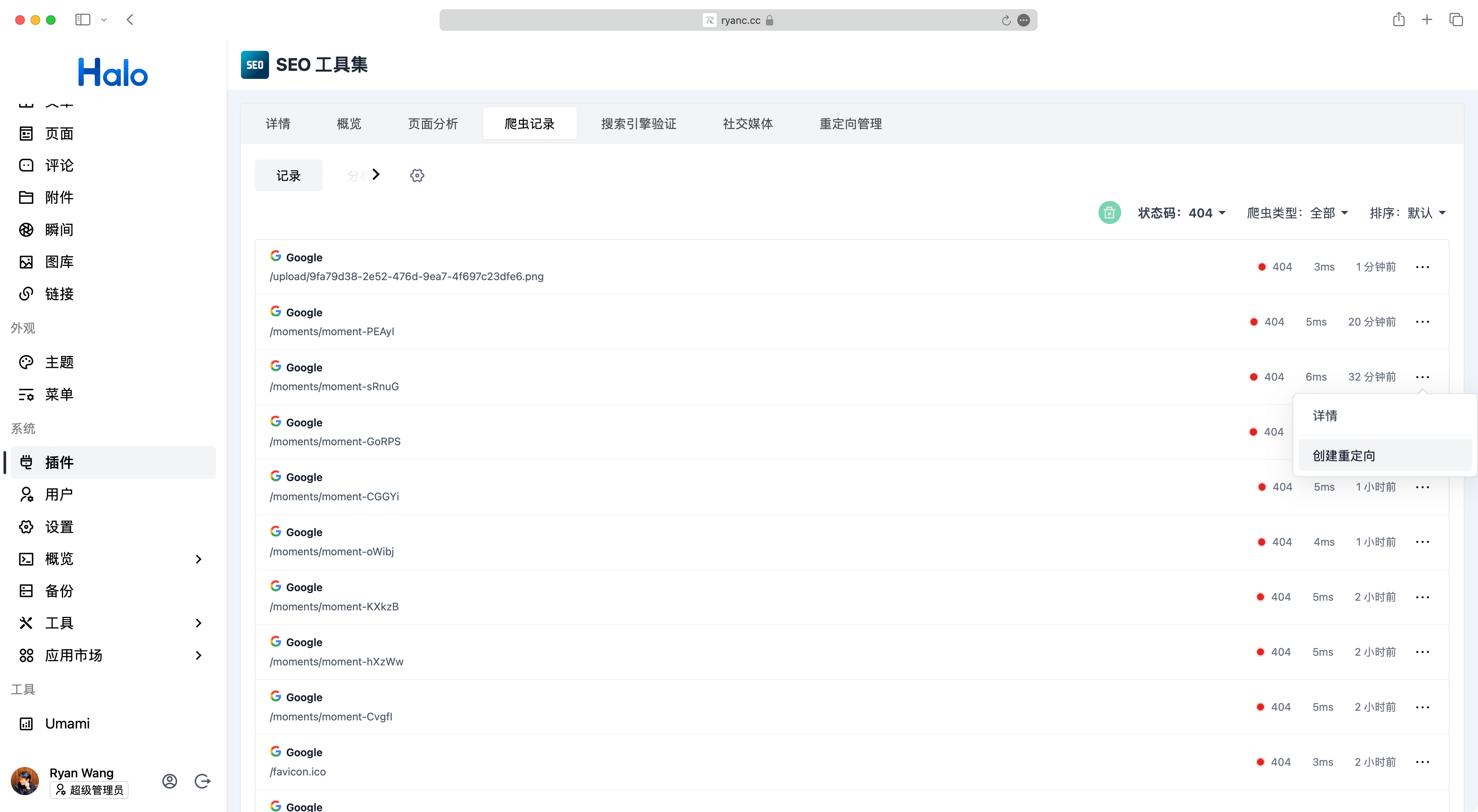Open the 瞬间 moments section
1478x812 pixels.
(112, 229)
